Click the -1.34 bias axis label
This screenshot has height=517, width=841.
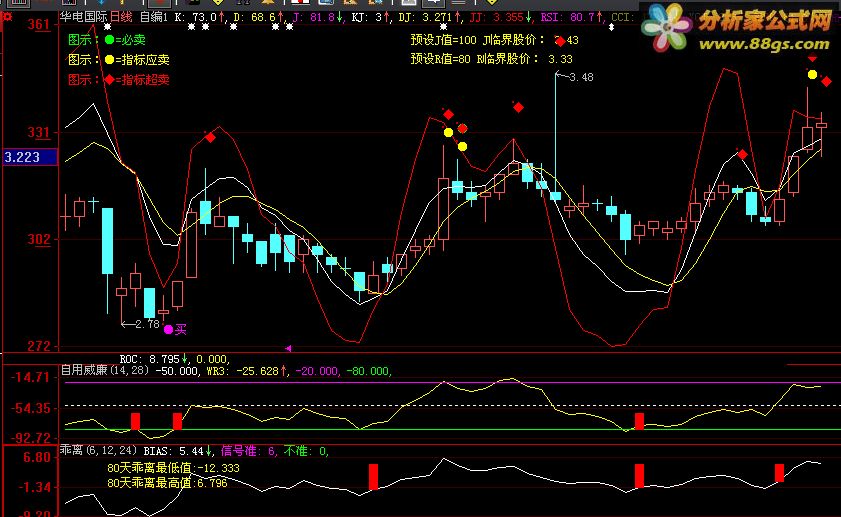click(34, 488)
